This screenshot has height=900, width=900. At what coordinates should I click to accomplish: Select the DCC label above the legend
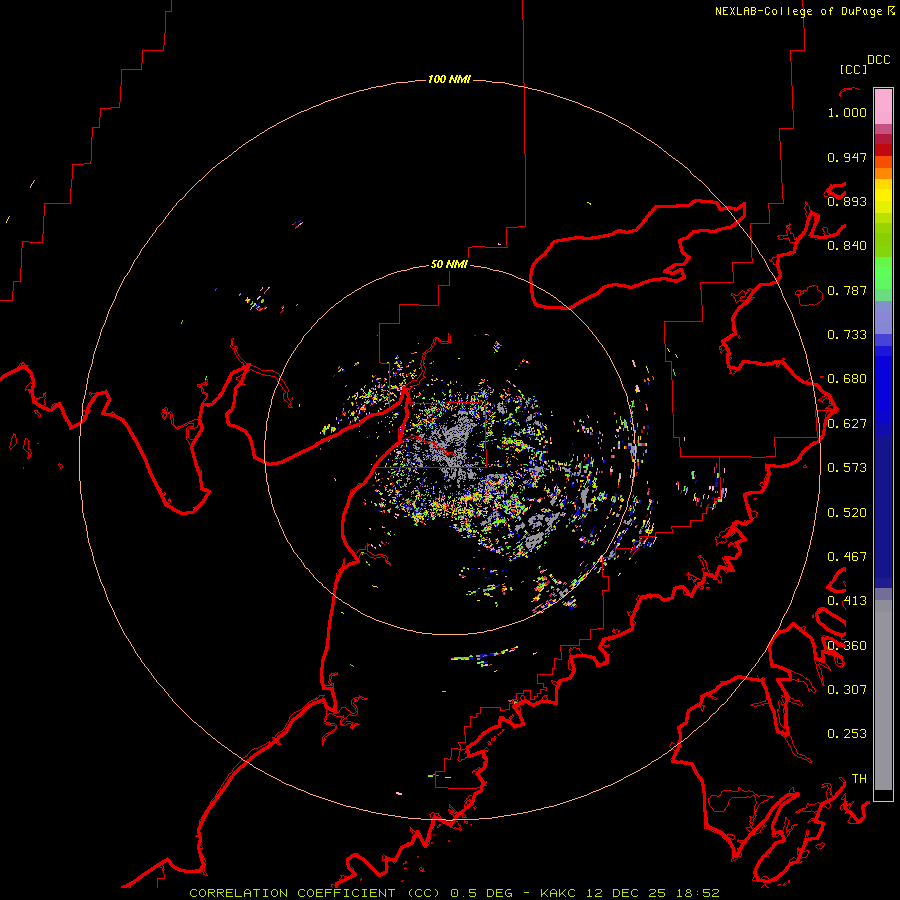coord(879,60)
